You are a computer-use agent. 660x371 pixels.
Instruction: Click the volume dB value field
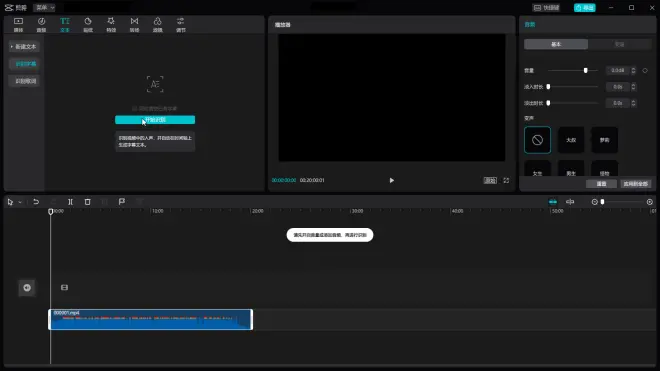[617, 70]
